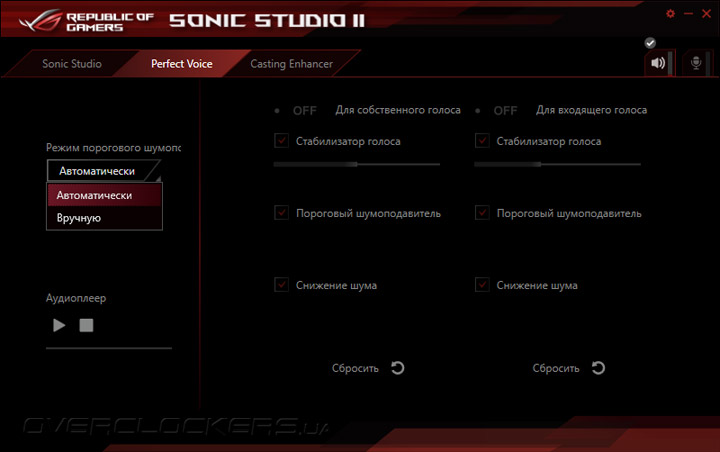Click the ROG Republic of Gamers logo
The image size is (720, 452).
(86, 21)
